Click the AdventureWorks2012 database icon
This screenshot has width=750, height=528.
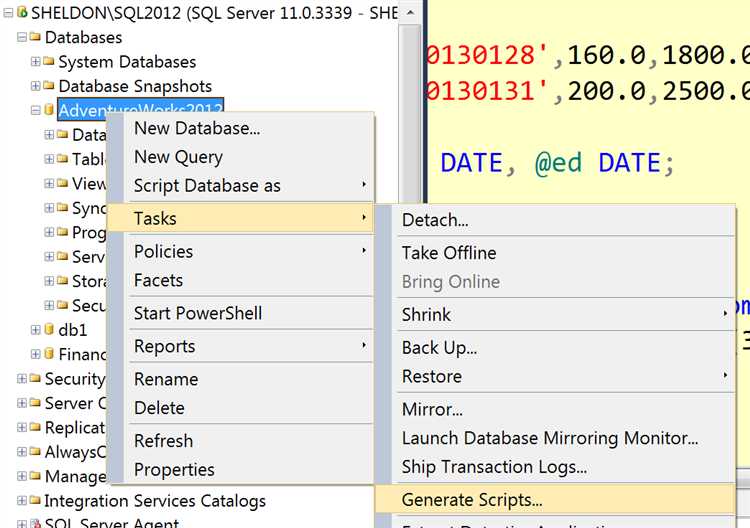point(49,110)
